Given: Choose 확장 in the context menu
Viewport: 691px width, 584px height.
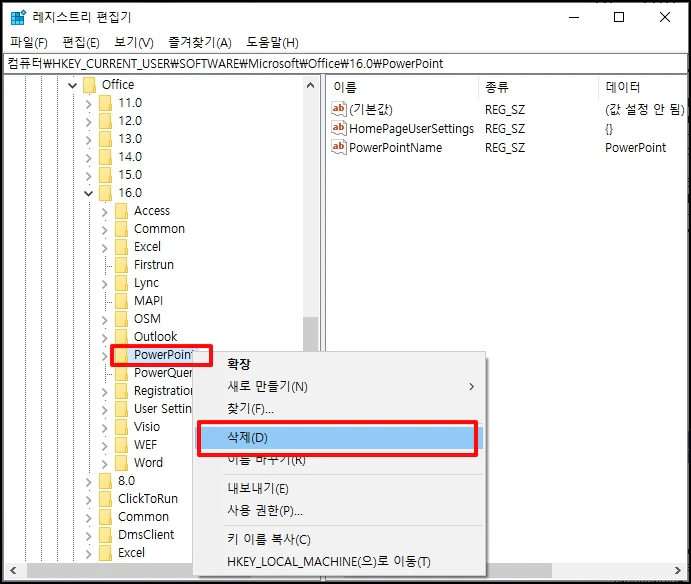Looking at the screenshot, I should click(339, 364).
